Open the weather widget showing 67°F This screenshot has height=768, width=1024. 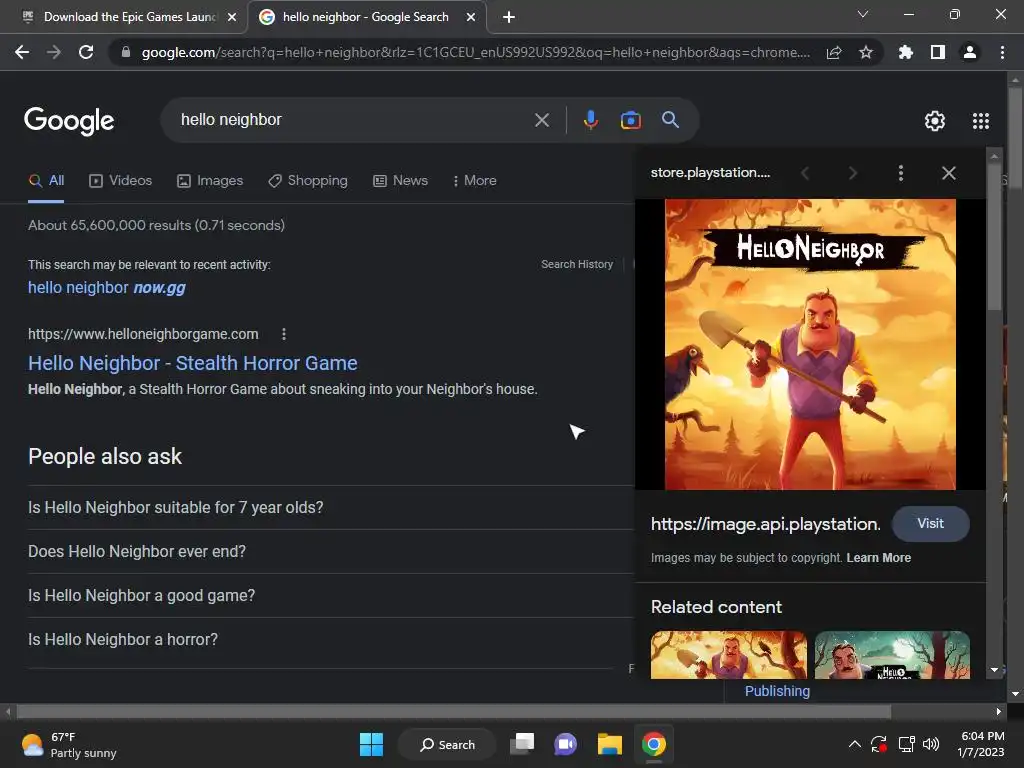(x=69, y=744)
